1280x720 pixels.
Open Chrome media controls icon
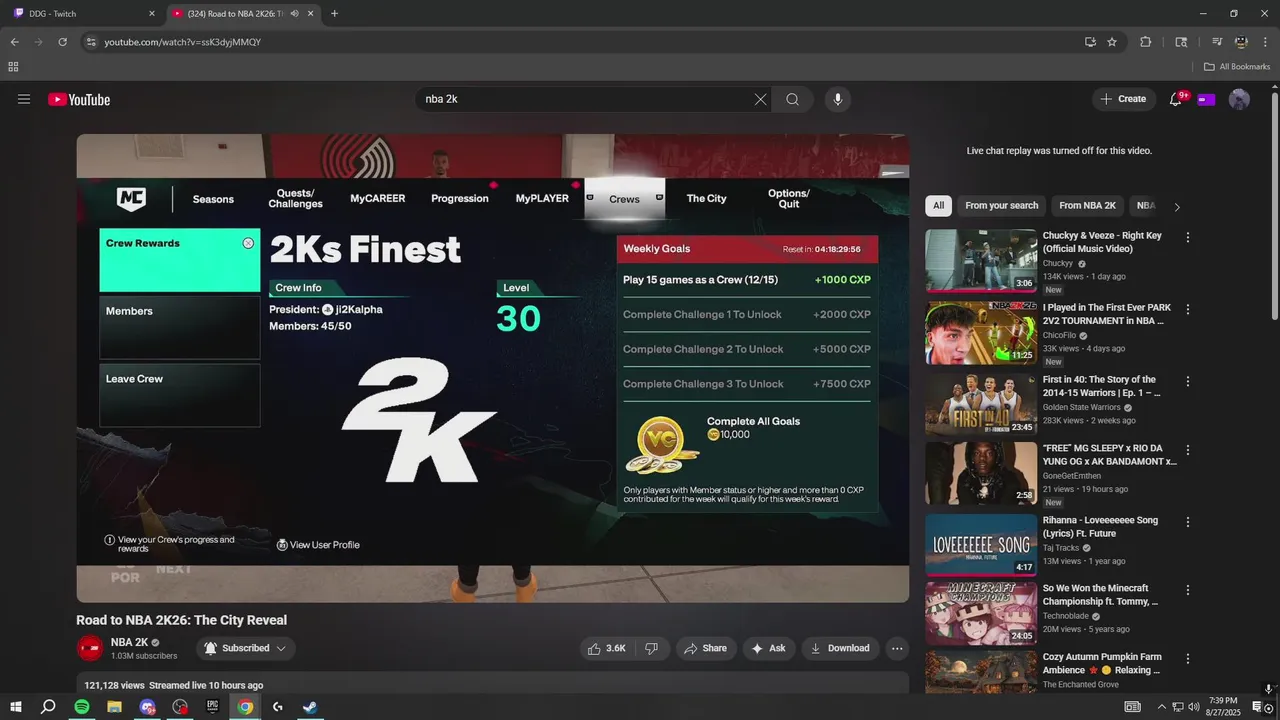1217,42
